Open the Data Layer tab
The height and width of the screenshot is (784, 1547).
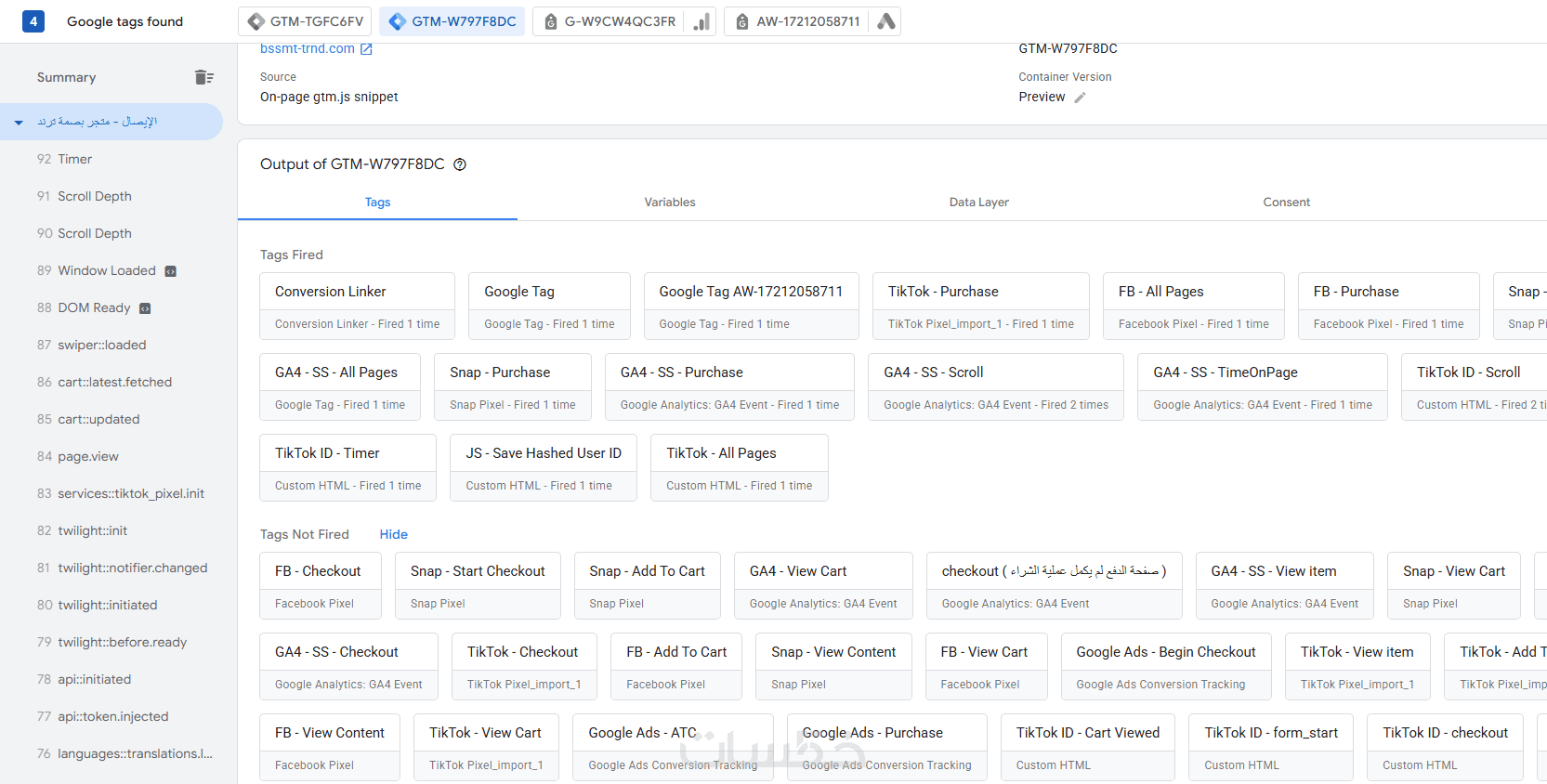(978, 203)
